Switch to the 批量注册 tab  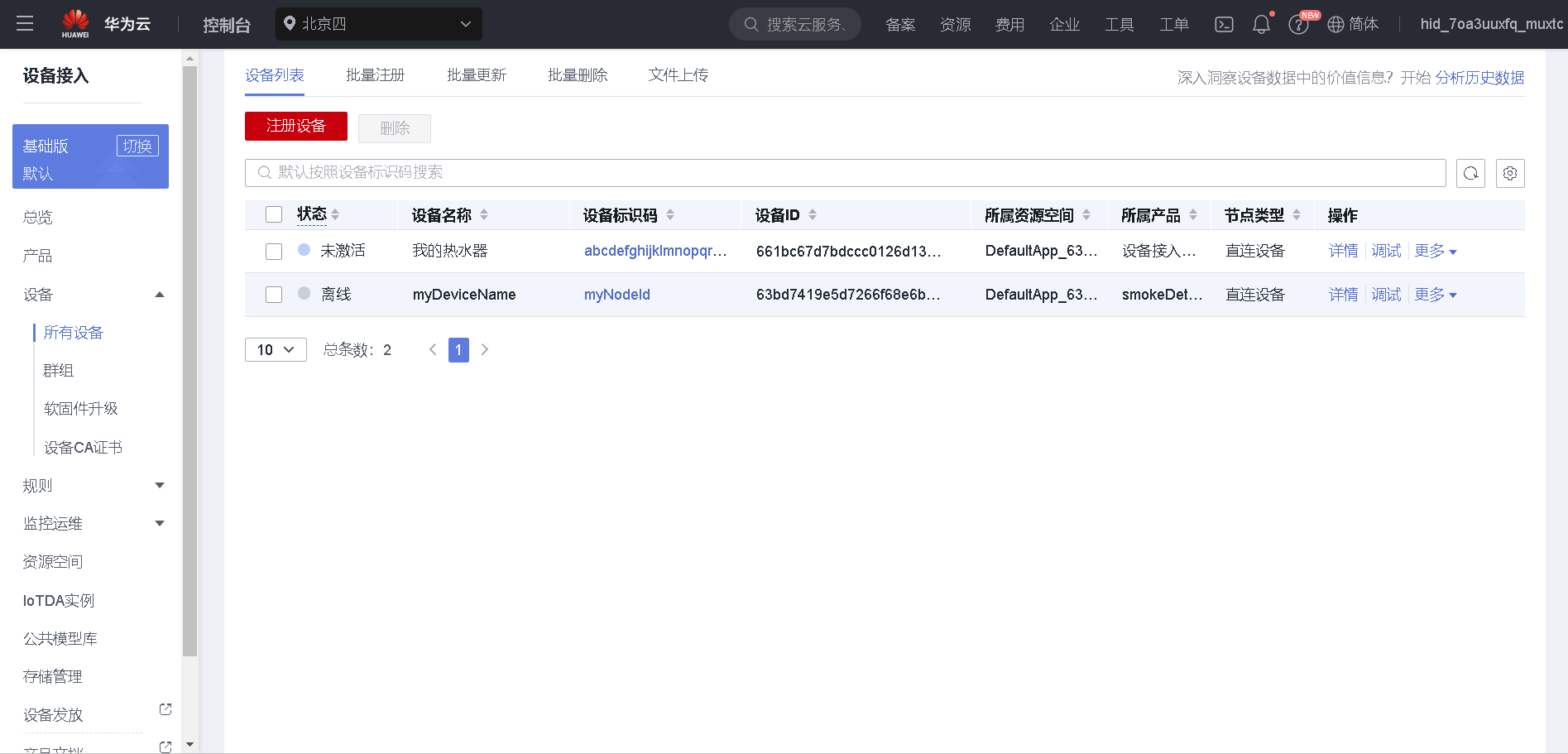coord(376,75)
